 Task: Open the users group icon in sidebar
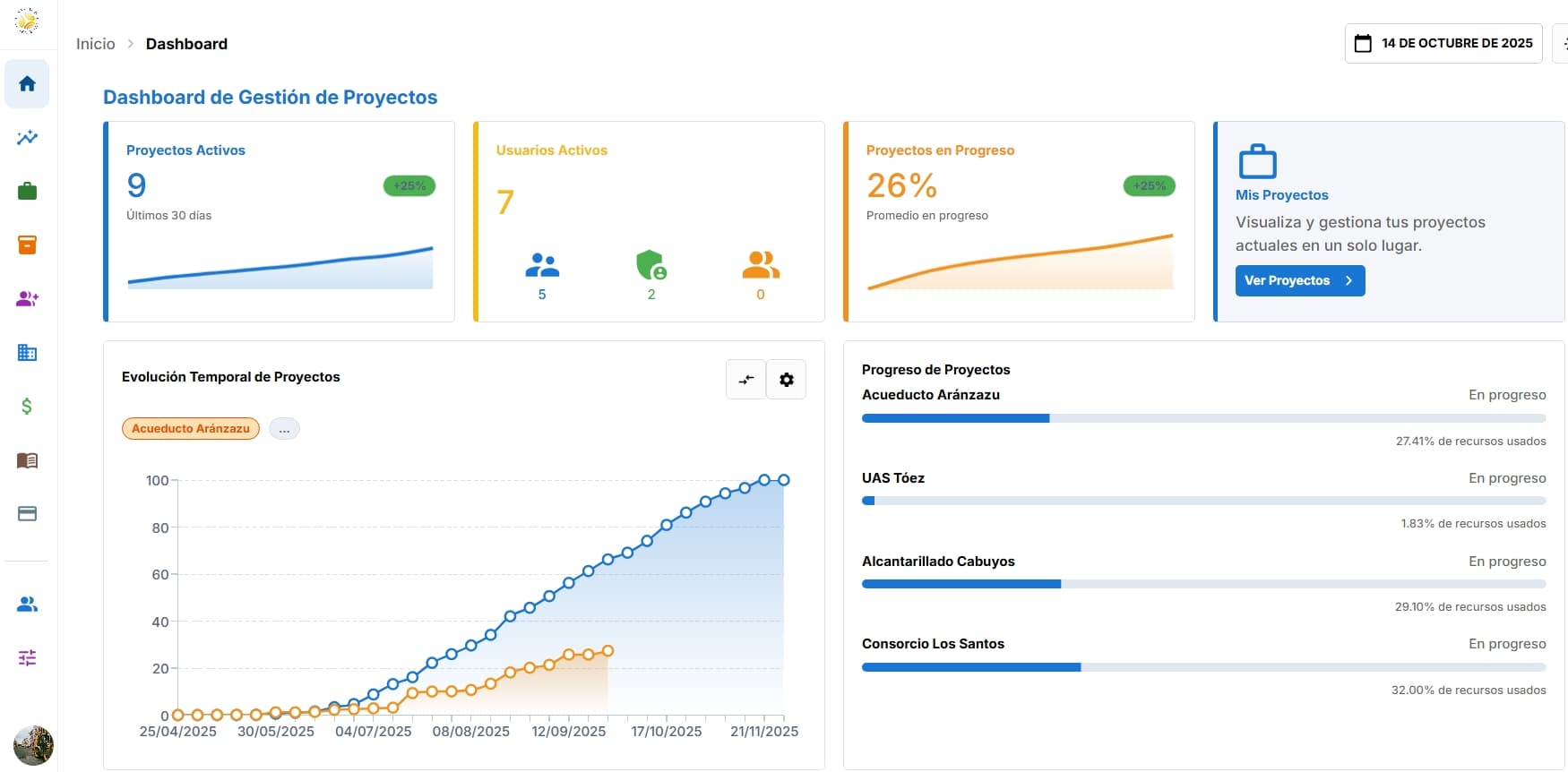(27, 605)
